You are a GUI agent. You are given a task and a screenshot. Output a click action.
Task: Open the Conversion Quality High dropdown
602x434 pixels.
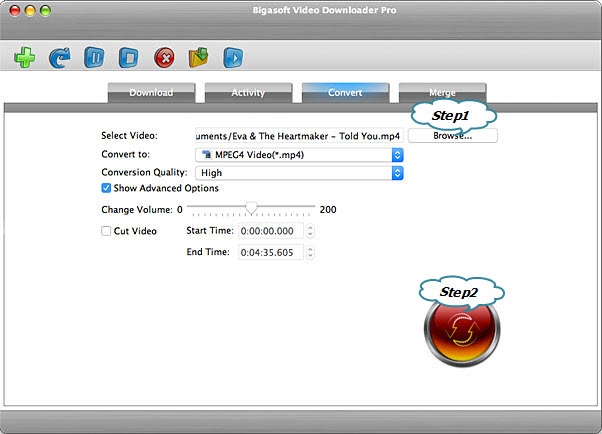299,173
